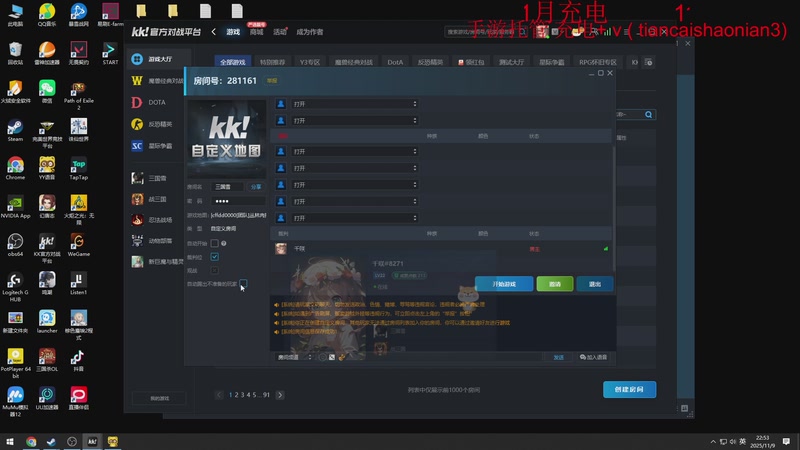Expand the 打开 dropdown directly above the red team header
This screenshot has width=800, height=450.
355,120
